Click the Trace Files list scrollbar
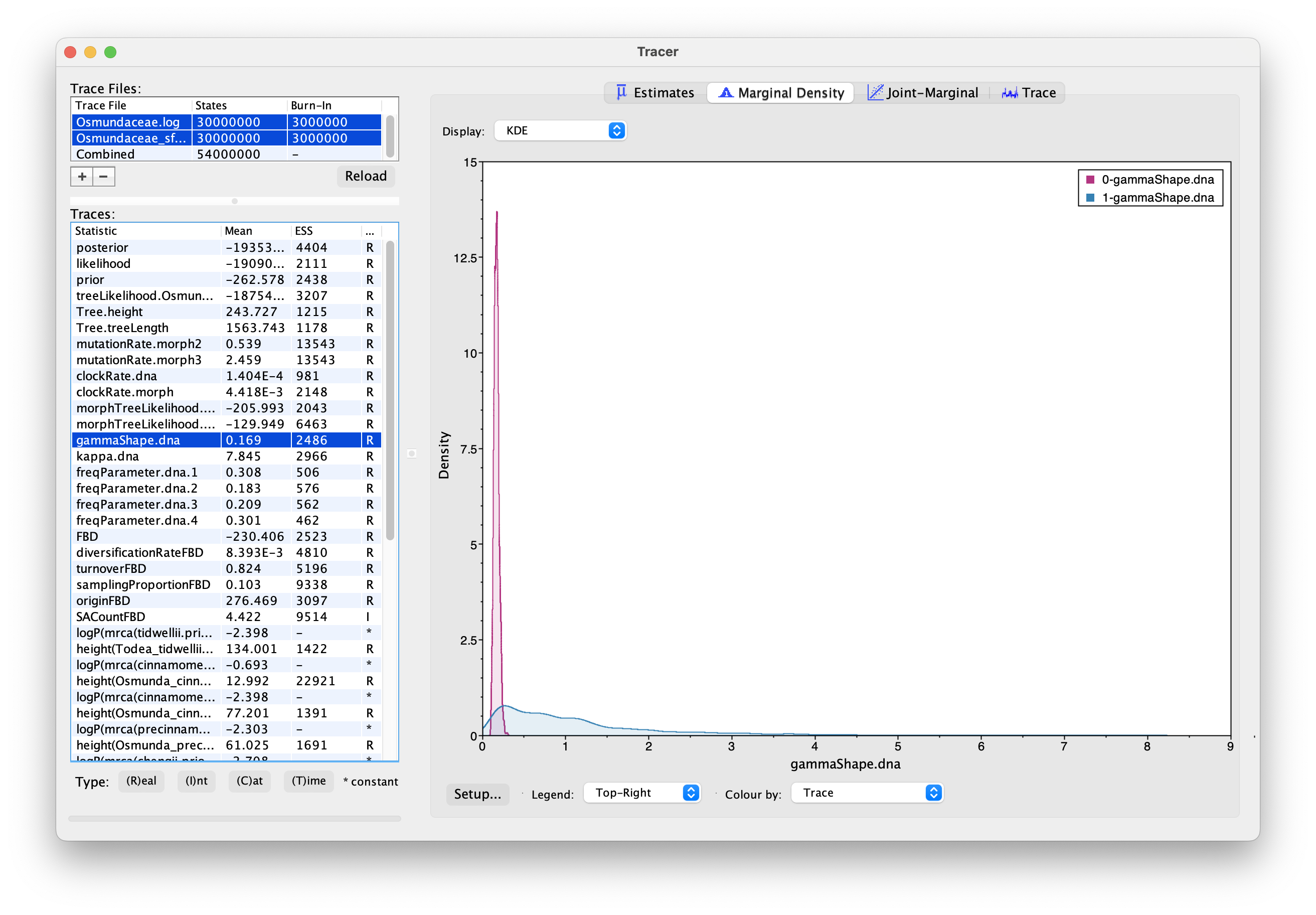Screen dimensions: 1316x915 390,136
